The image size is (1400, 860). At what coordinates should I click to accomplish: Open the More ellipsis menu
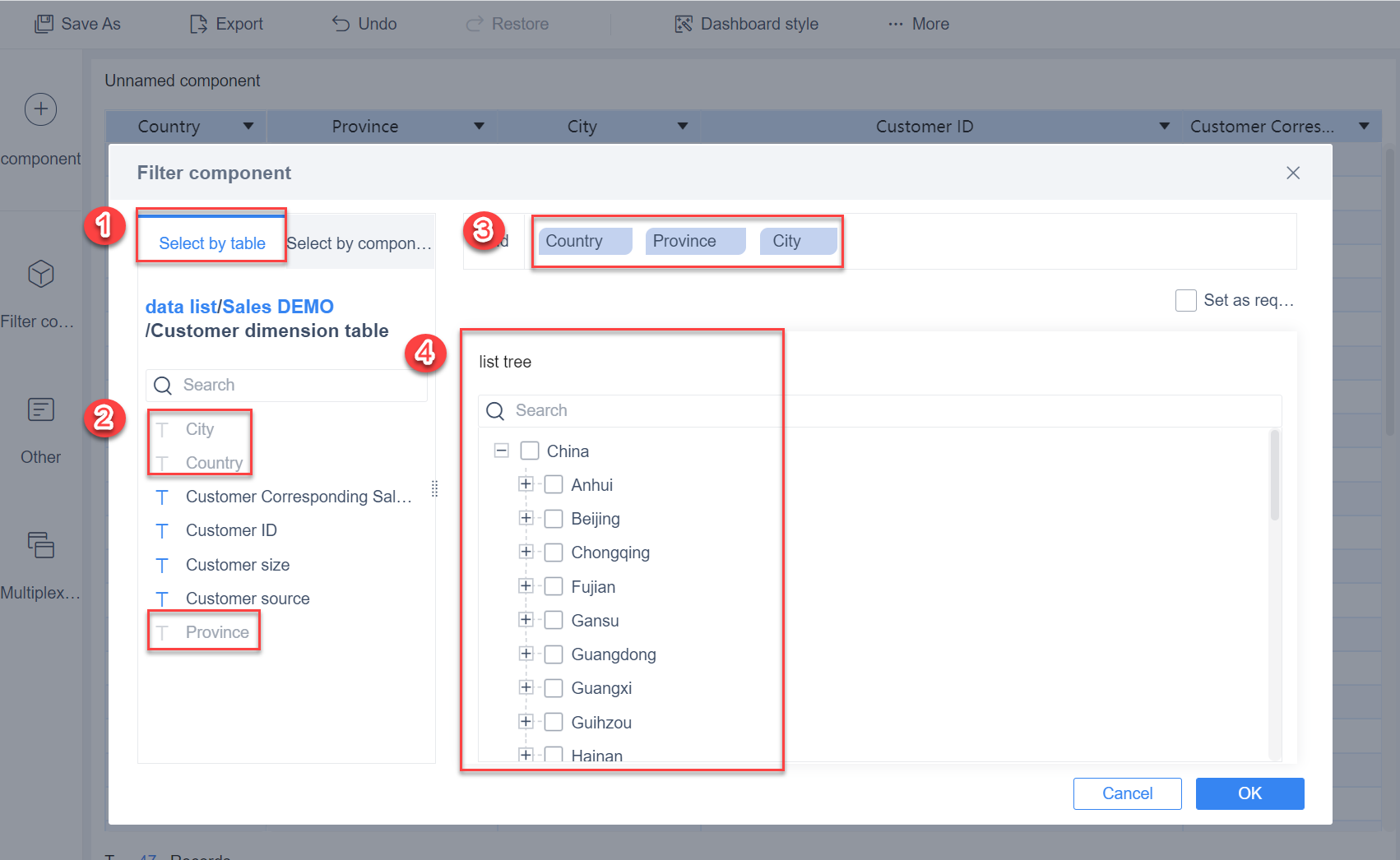[896, 24]
